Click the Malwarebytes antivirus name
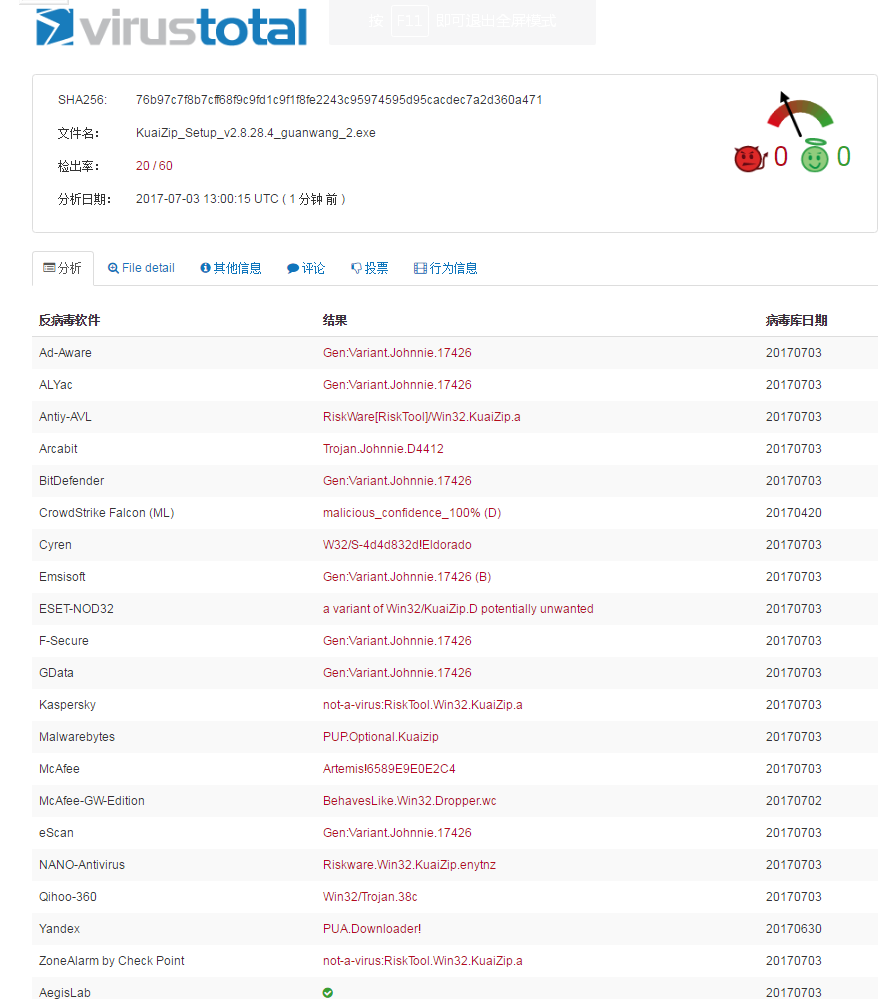Screen dimensions: 885x999 77,737
